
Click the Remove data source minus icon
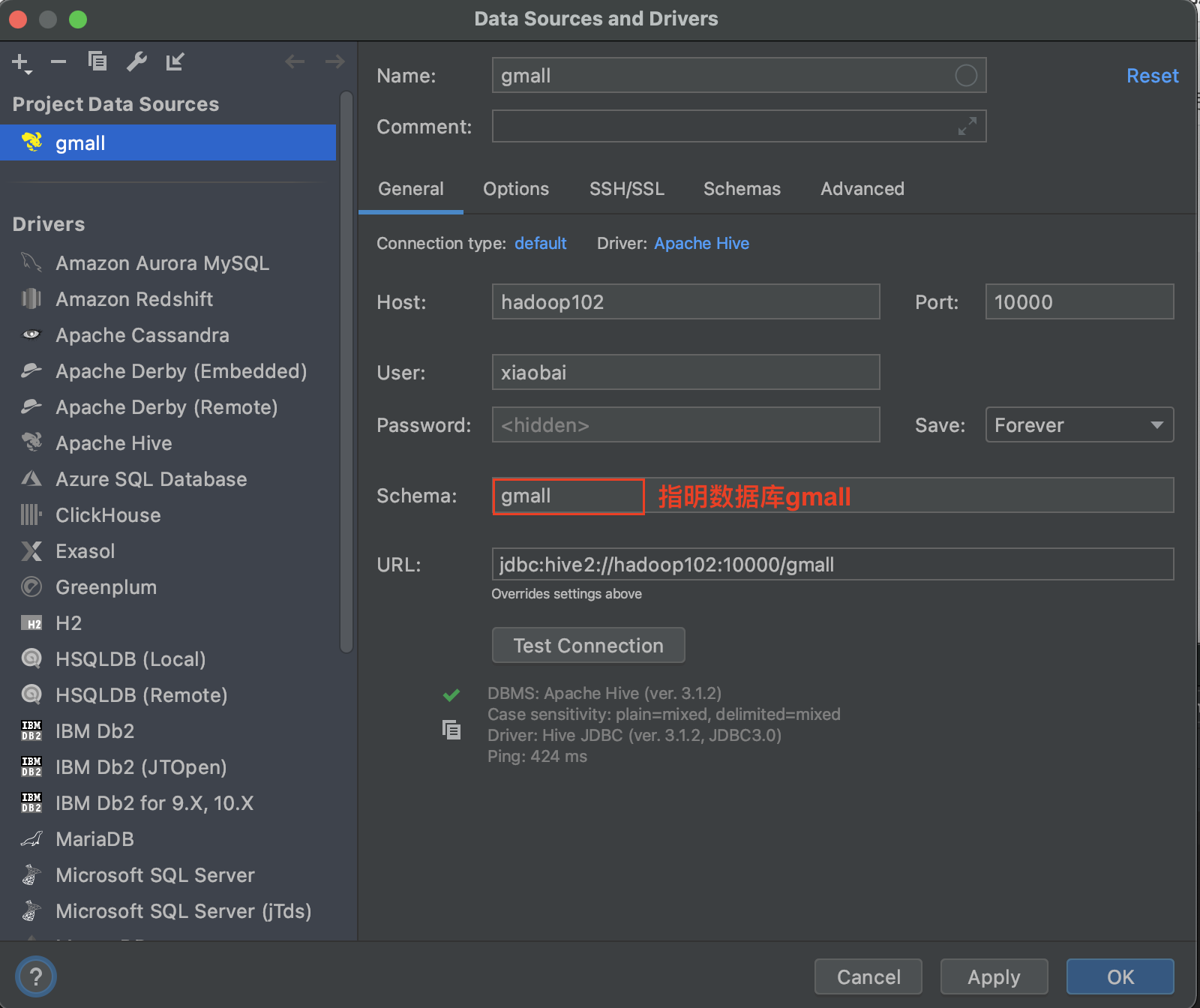tap(58, 62)
